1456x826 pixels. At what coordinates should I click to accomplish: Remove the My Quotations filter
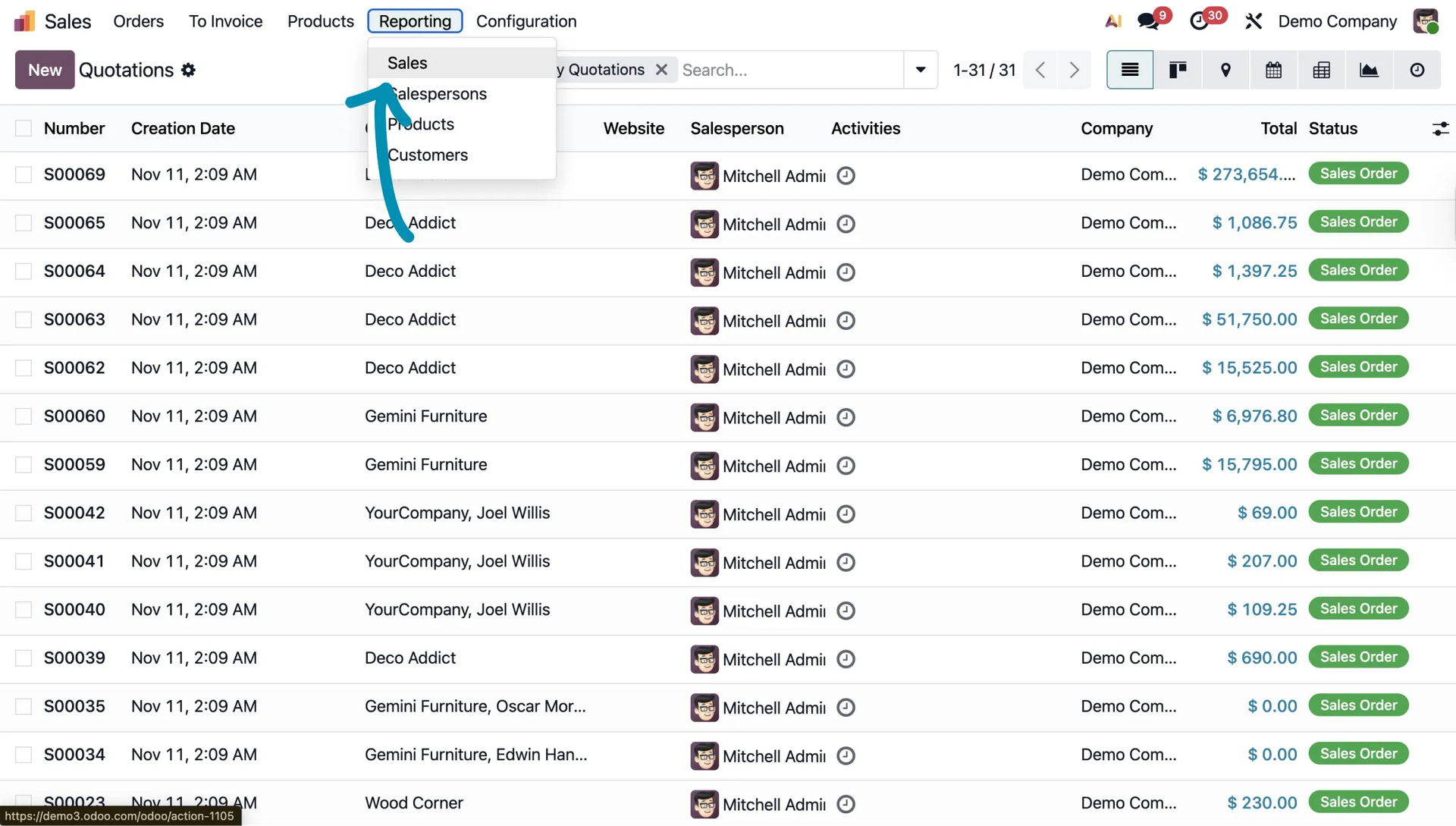click(661, 70)
